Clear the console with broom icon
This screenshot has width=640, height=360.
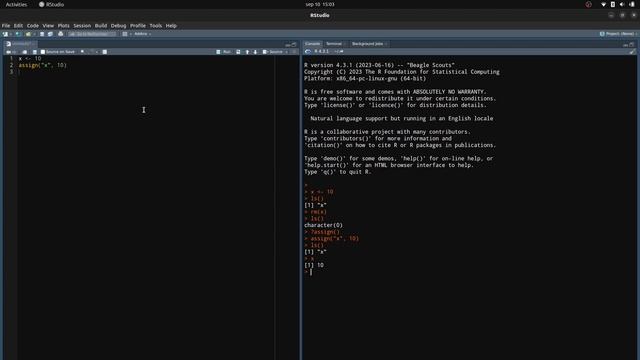tap(632, 52)
